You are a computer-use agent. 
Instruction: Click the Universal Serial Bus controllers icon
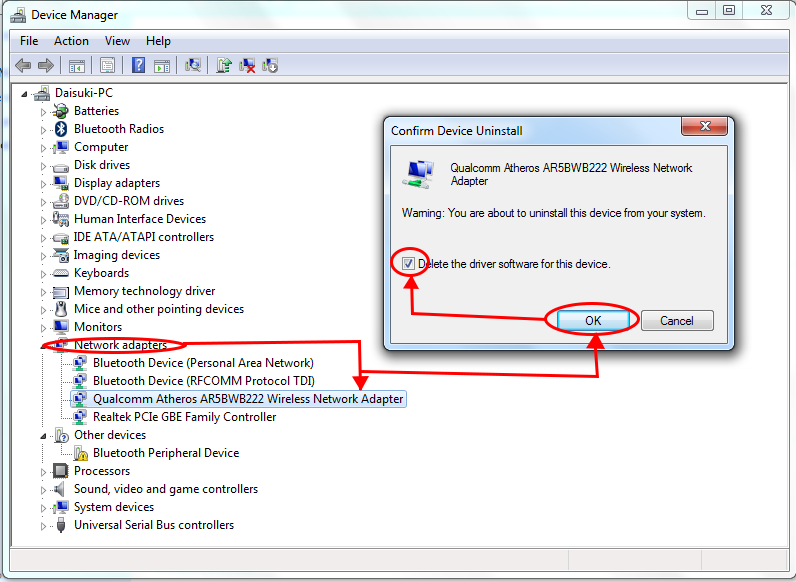(x=61, y=525)
